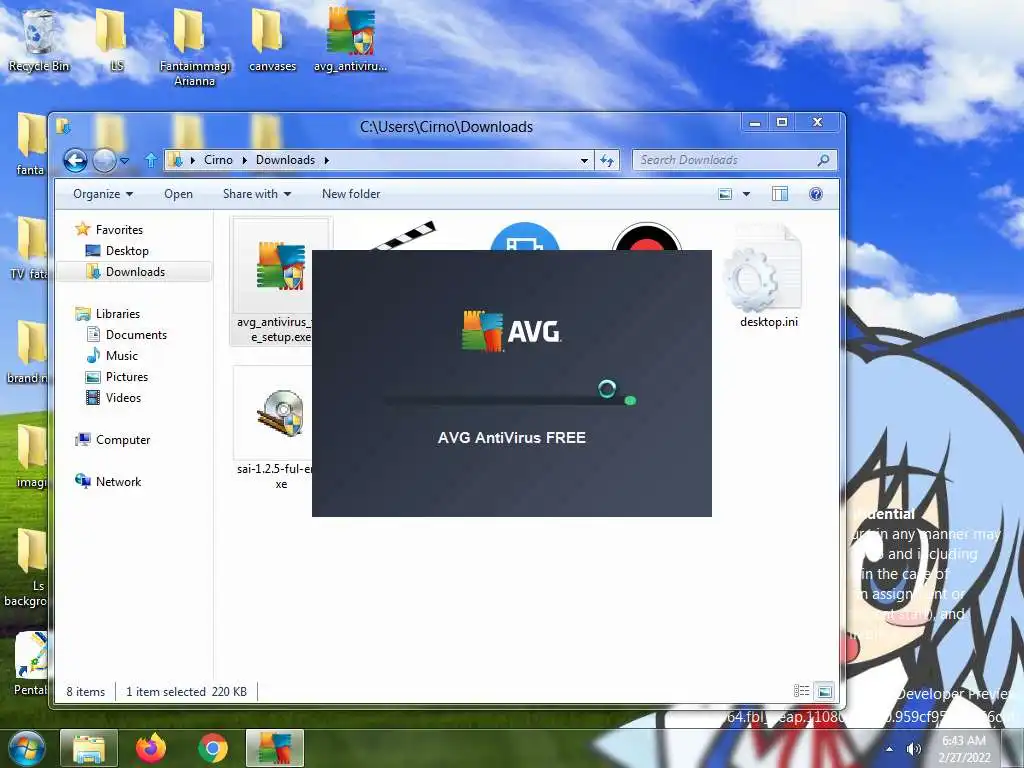Open the Pental desktop shortcut
The height and width of the screenshot is (768, 1024).
pos(31,665)
